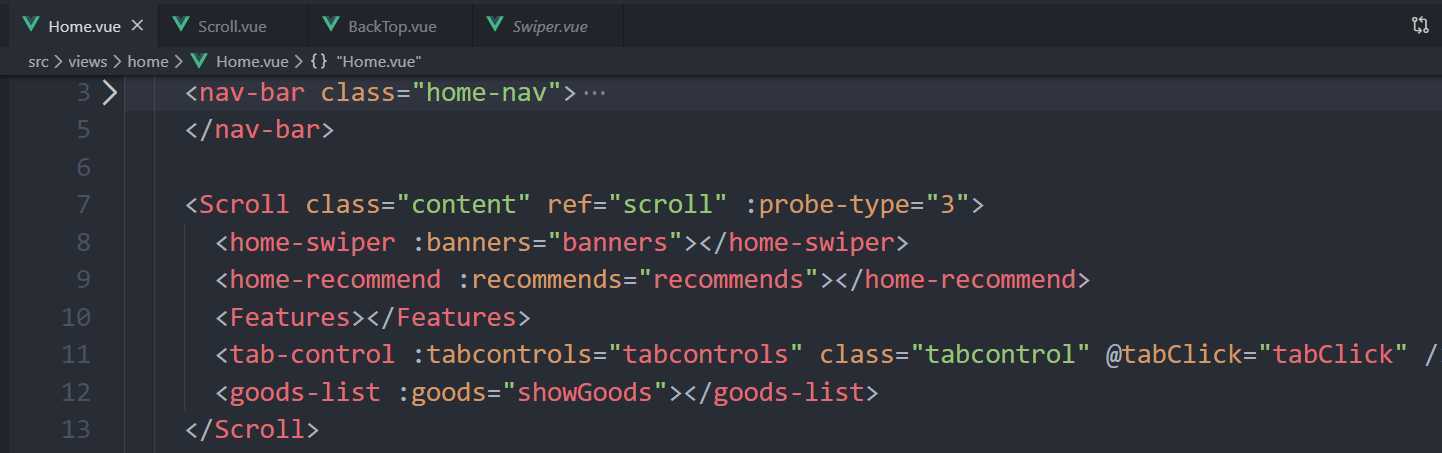Viewport: 1442px width, 453px height.
Task: Click the closing </Scroll> tag on line 13
Action: 252,430
